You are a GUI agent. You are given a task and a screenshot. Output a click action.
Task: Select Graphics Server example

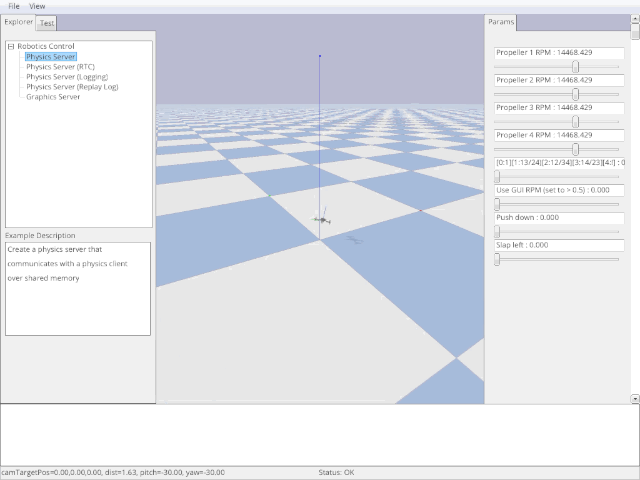pos(53,97)
